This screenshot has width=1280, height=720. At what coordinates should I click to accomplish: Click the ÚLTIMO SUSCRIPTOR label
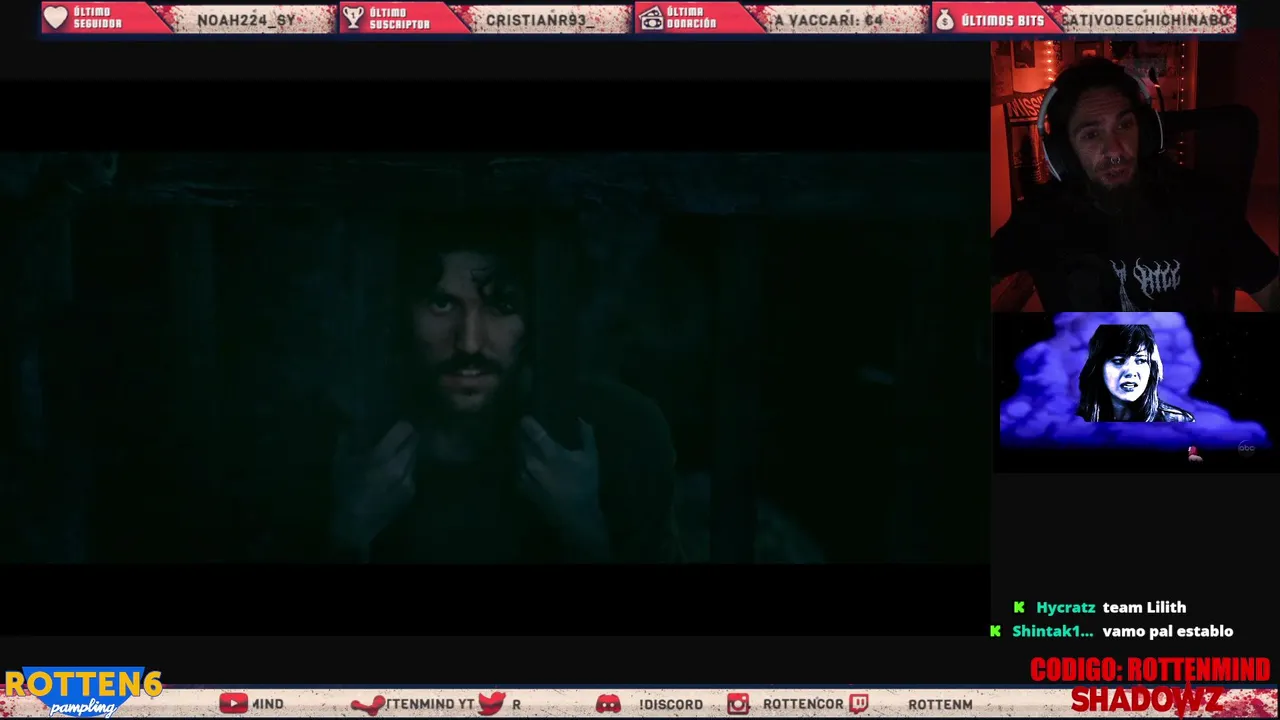pos(399,18)
